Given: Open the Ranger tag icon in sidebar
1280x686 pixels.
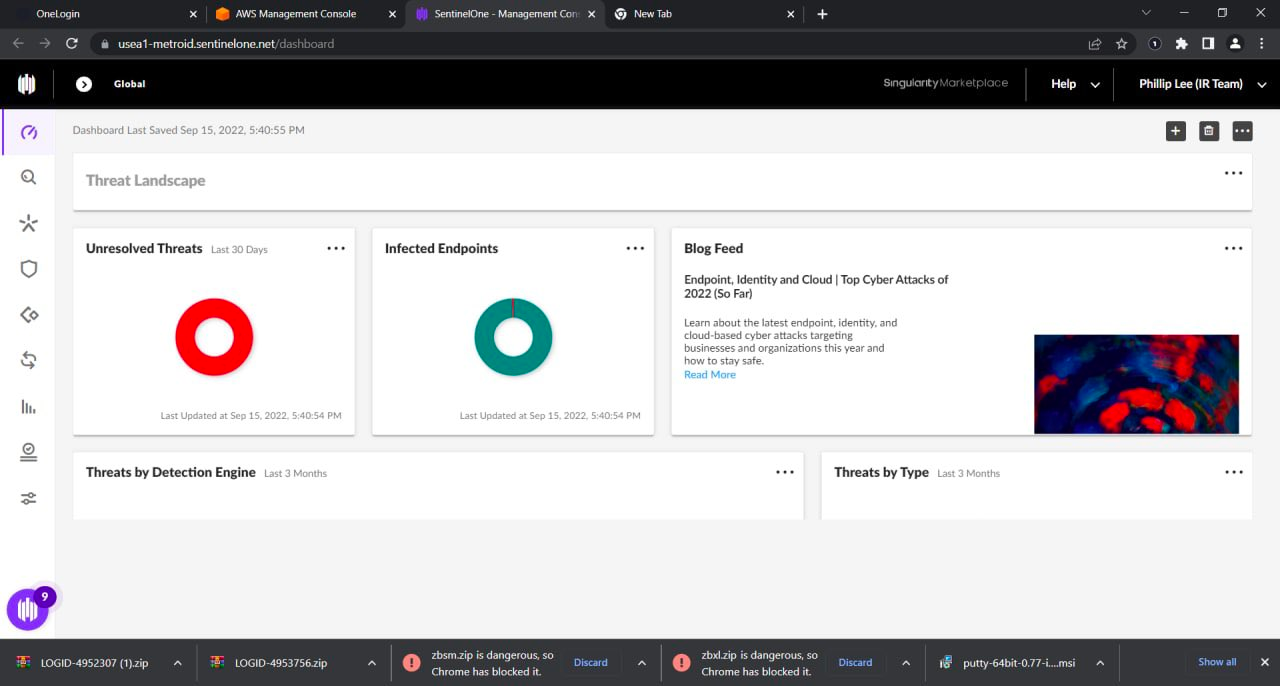Looking at the screenshot, I should pos(28,315).
